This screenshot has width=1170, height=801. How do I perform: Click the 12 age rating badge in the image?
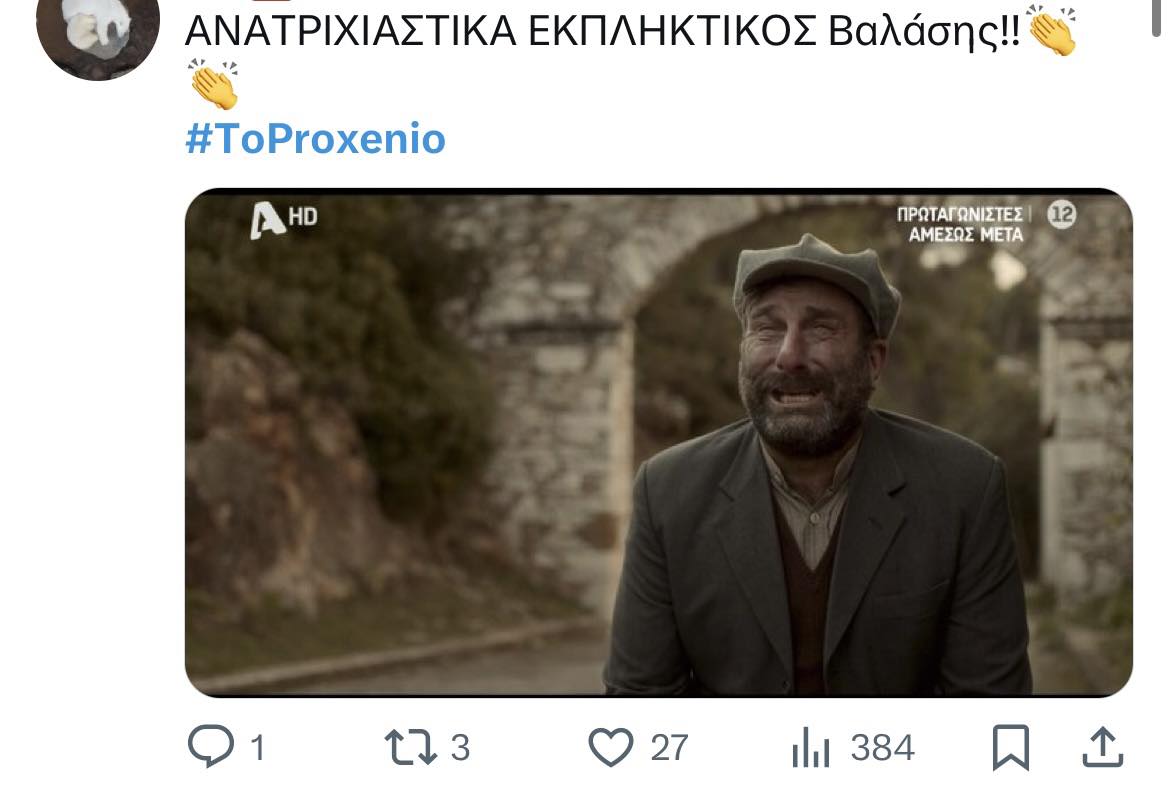(x=1062, y=215)
